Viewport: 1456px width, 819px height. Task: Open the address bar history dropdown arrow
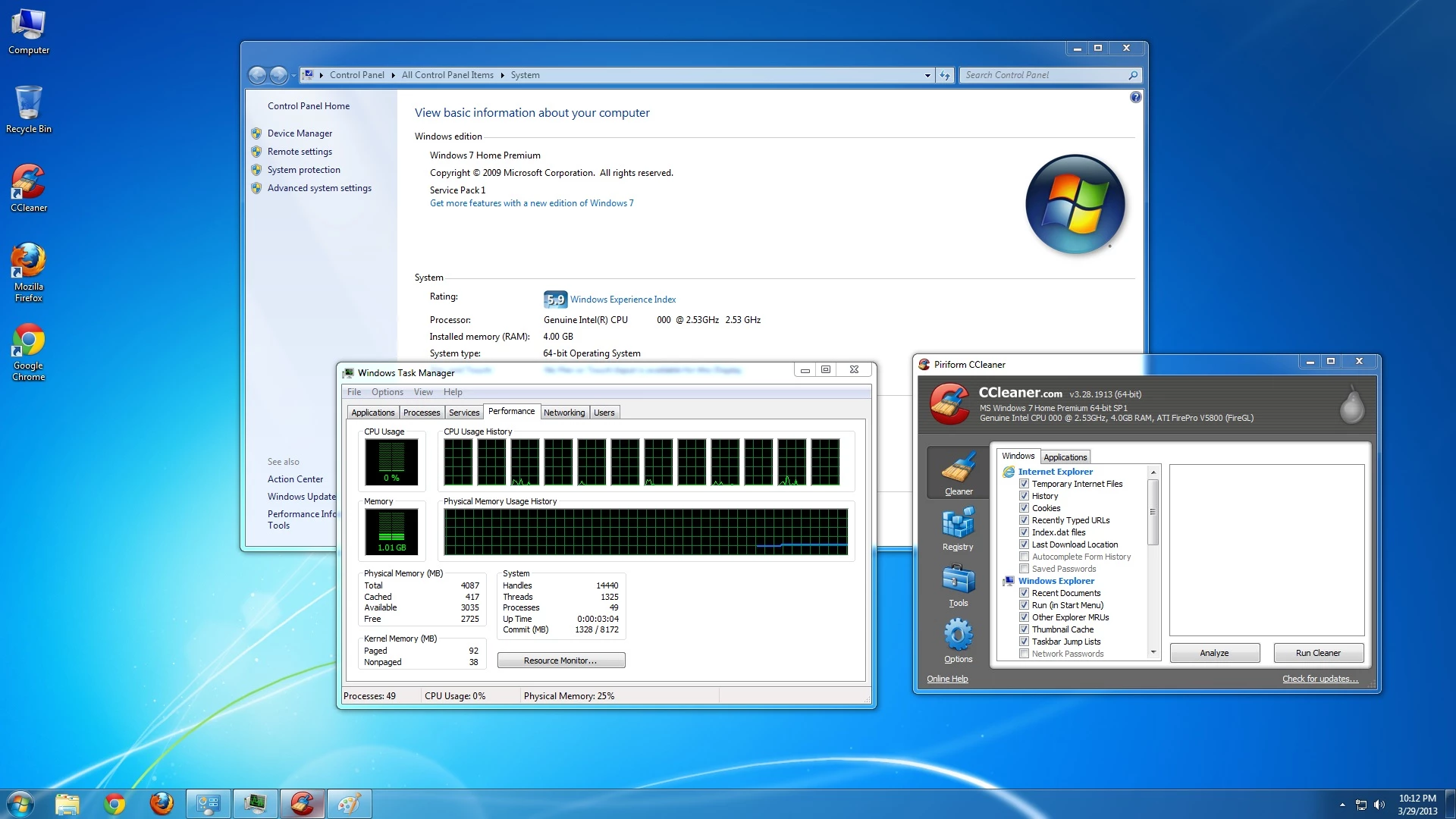[927, 75]
